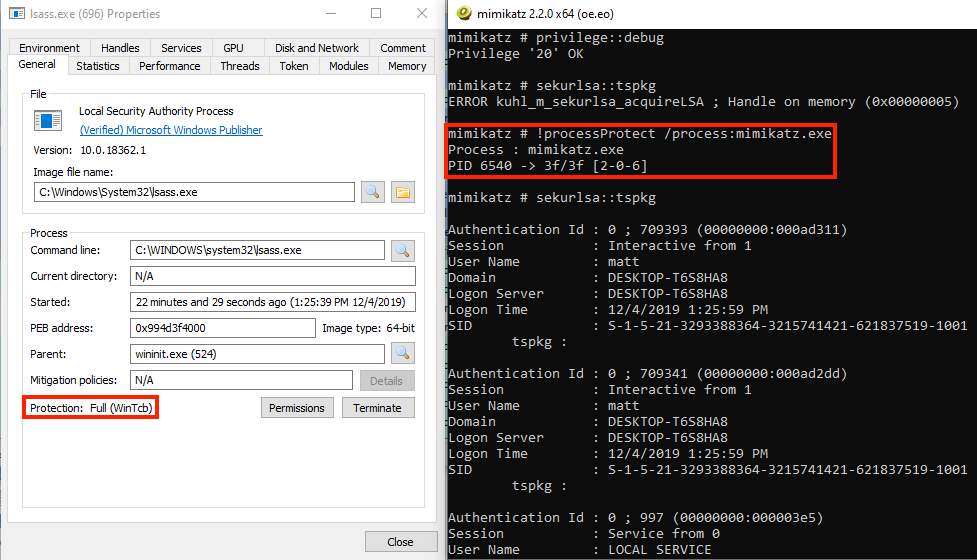Click Local Security Authority Process description

pos(156,111)
